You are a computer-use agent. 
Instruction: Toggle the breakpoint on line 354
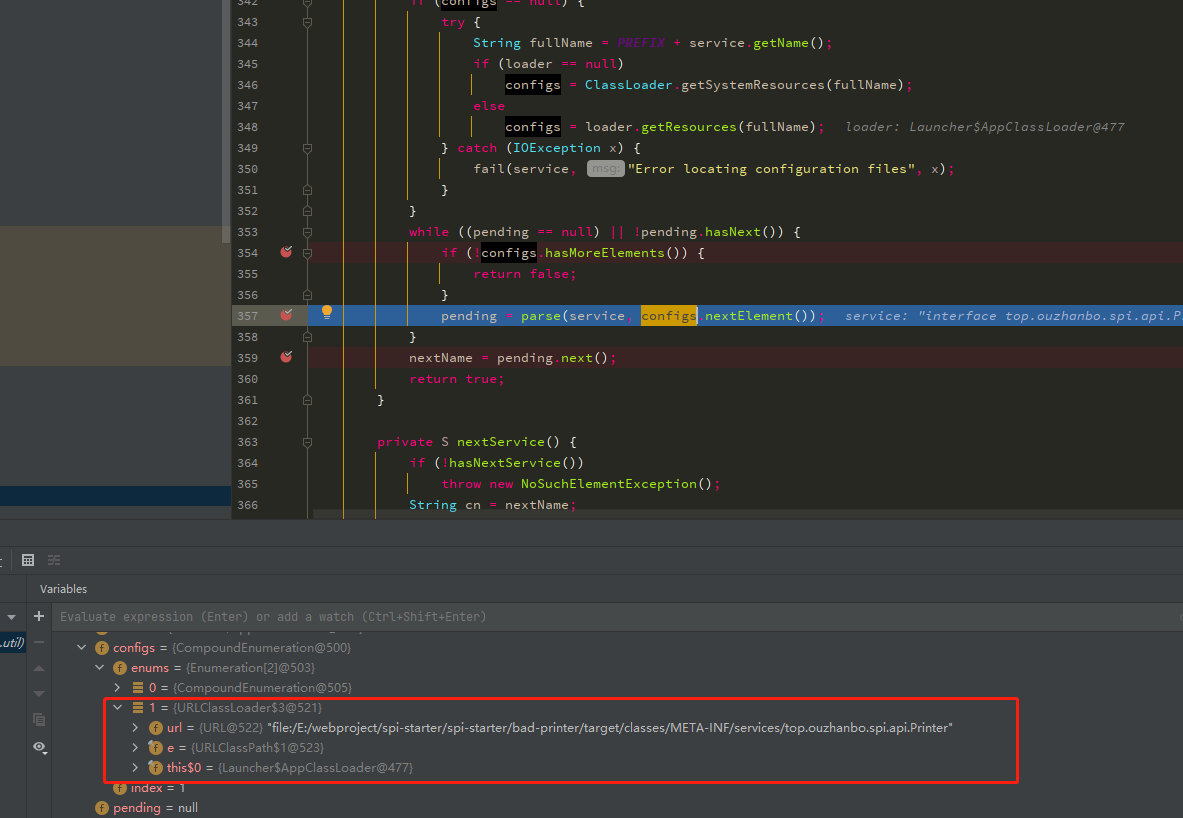tap(286, 252)
